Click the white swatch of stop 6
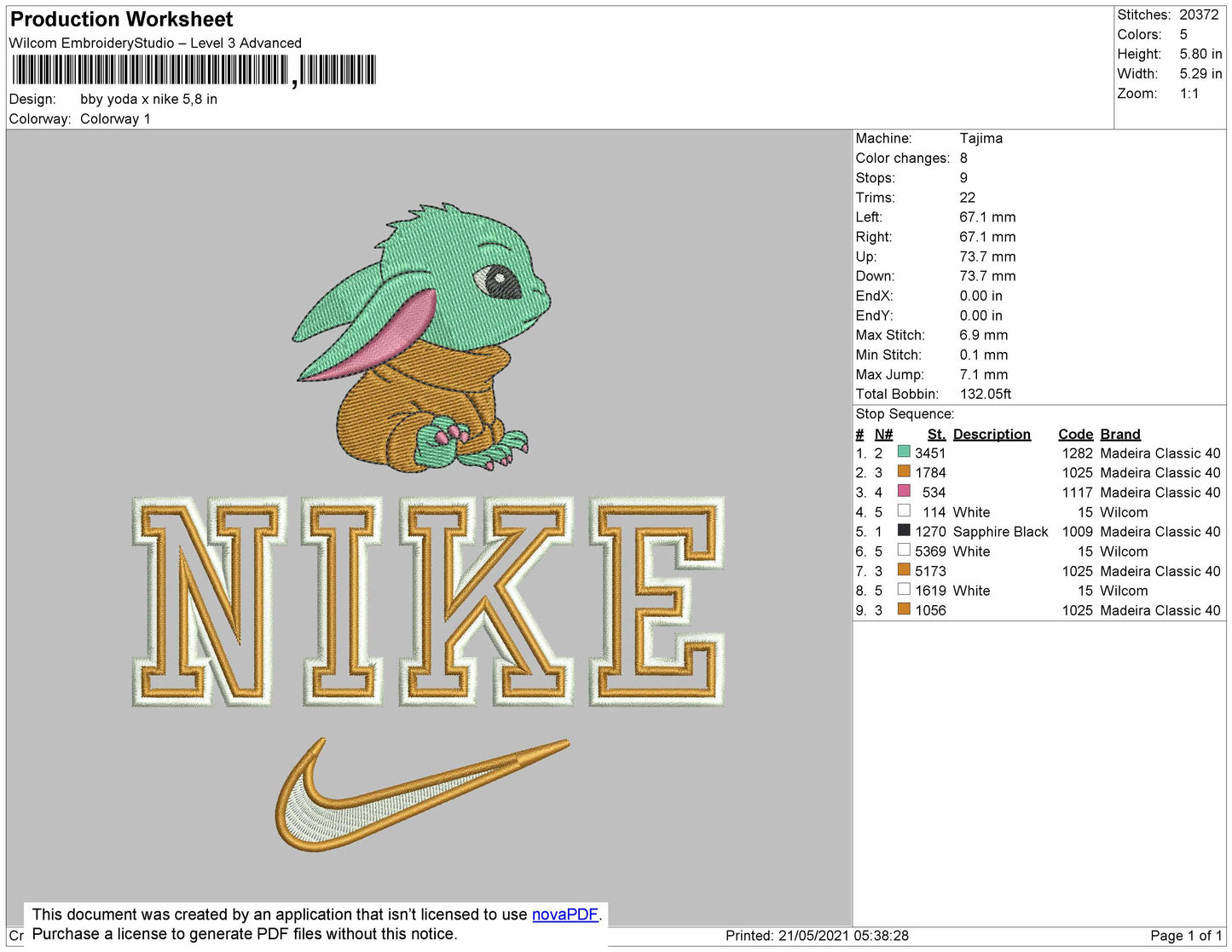This screenshot has height=952, width=1232. tap(904, 550)
